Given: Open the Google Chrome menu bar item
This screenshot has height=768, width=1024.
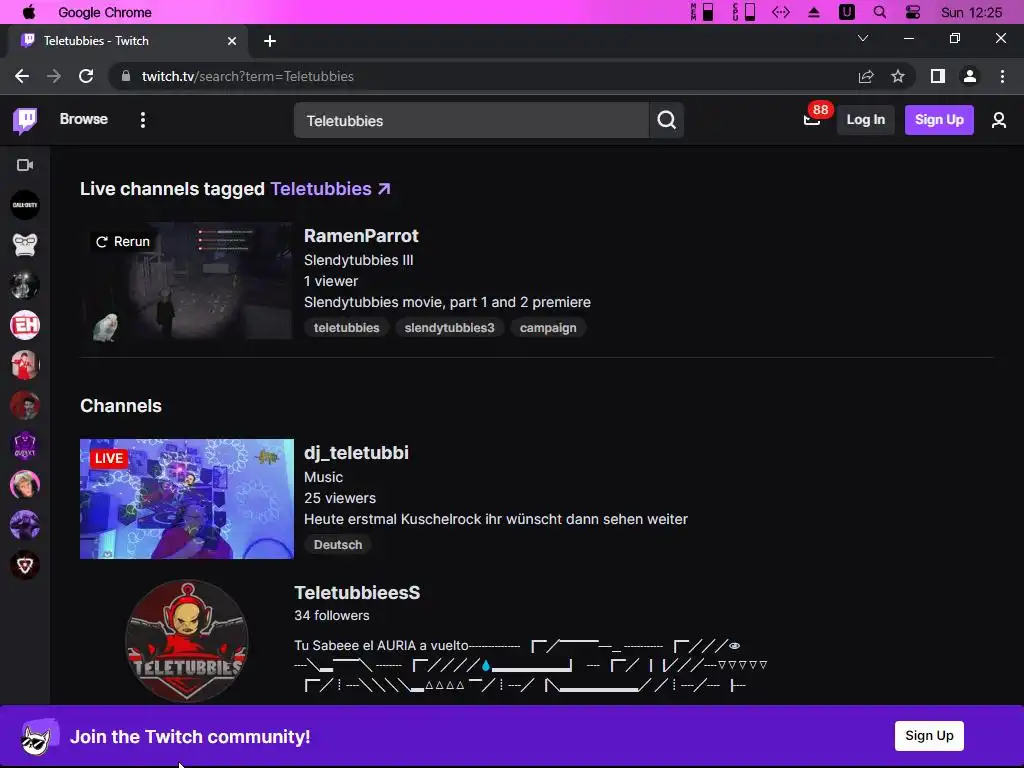Looking at the screenshot, I should click(104, 12).
